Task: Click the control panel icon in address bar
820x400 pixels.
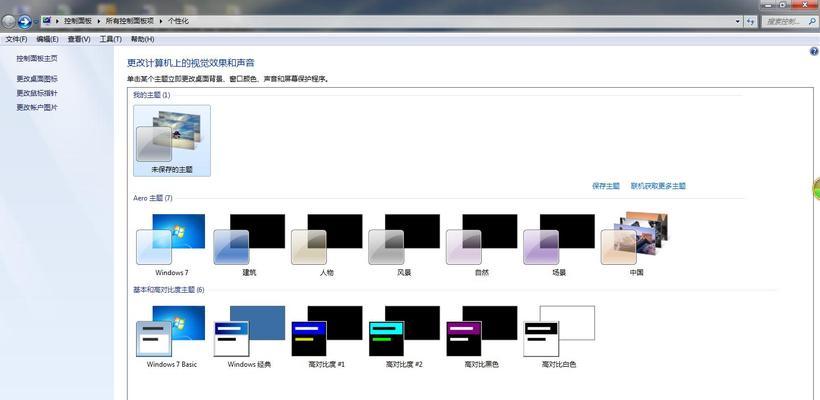Action: (47, 21)
